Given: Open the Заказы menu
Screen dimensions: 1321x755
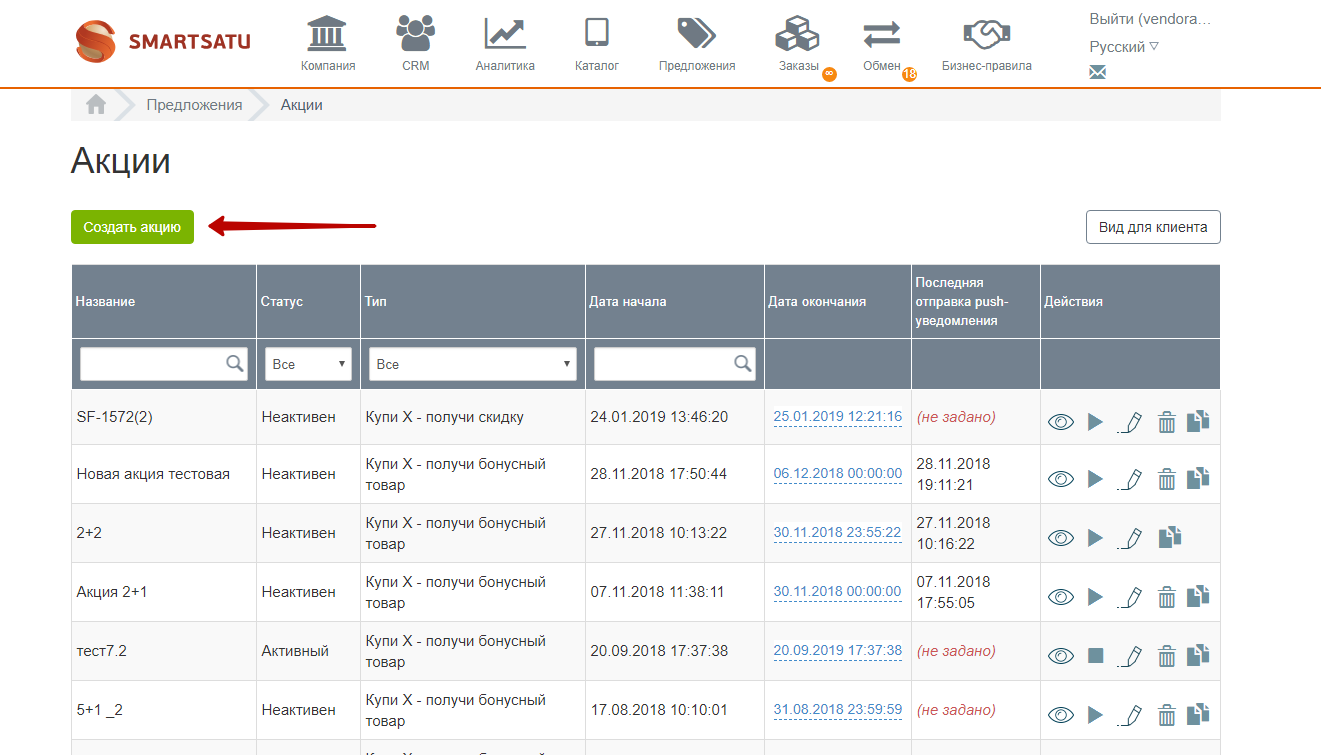Looking at the screenshot, I should [799, 44].
